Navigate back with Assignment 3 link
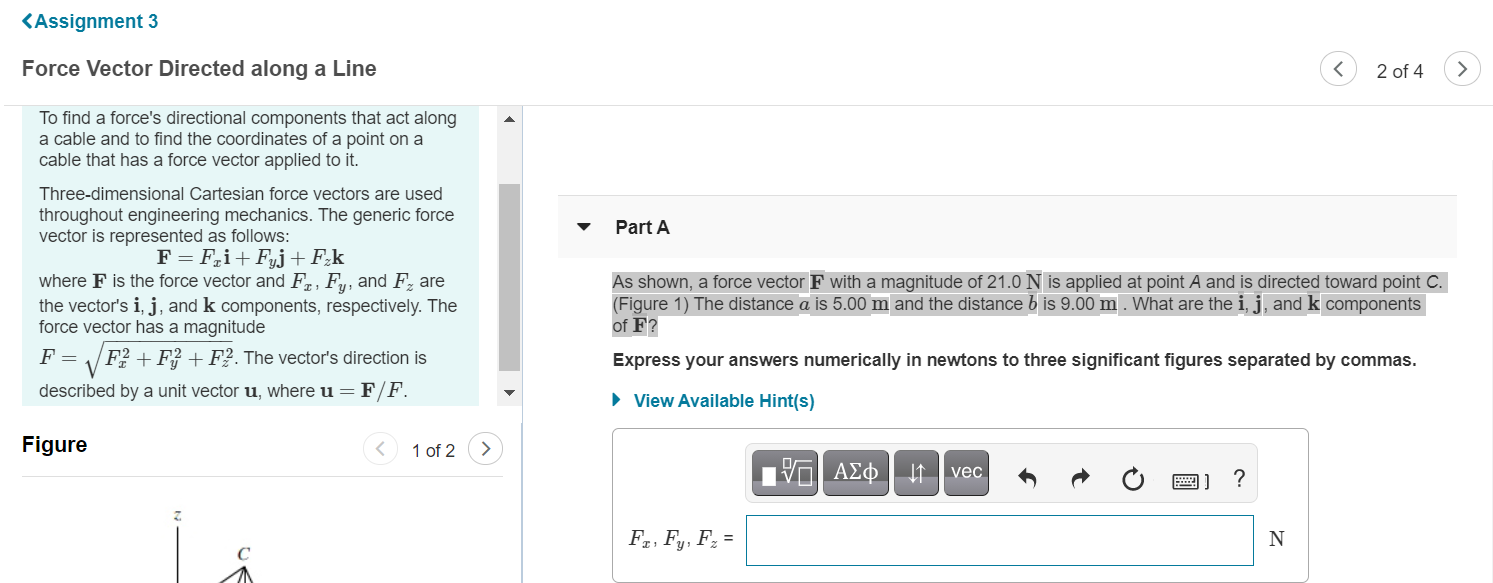The image size is (1493, 583). pyautogui.click(x=88, y=20)
